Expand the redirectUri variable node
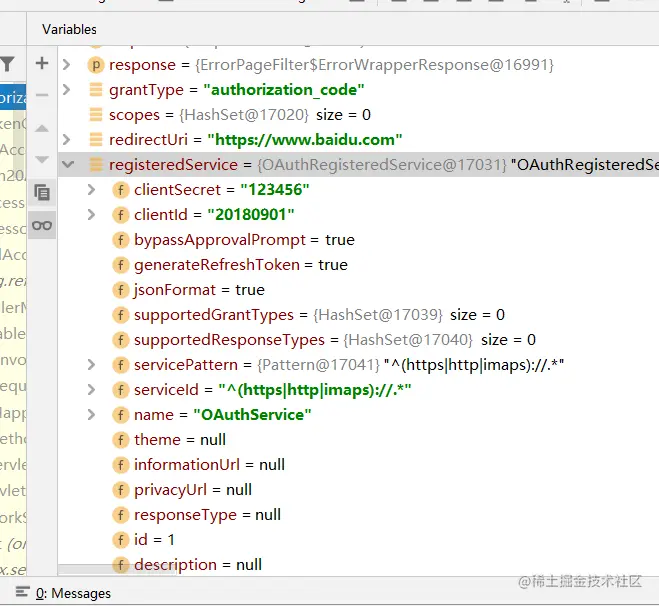The height and width of the screenshot is (606, 659). (66, 140)
